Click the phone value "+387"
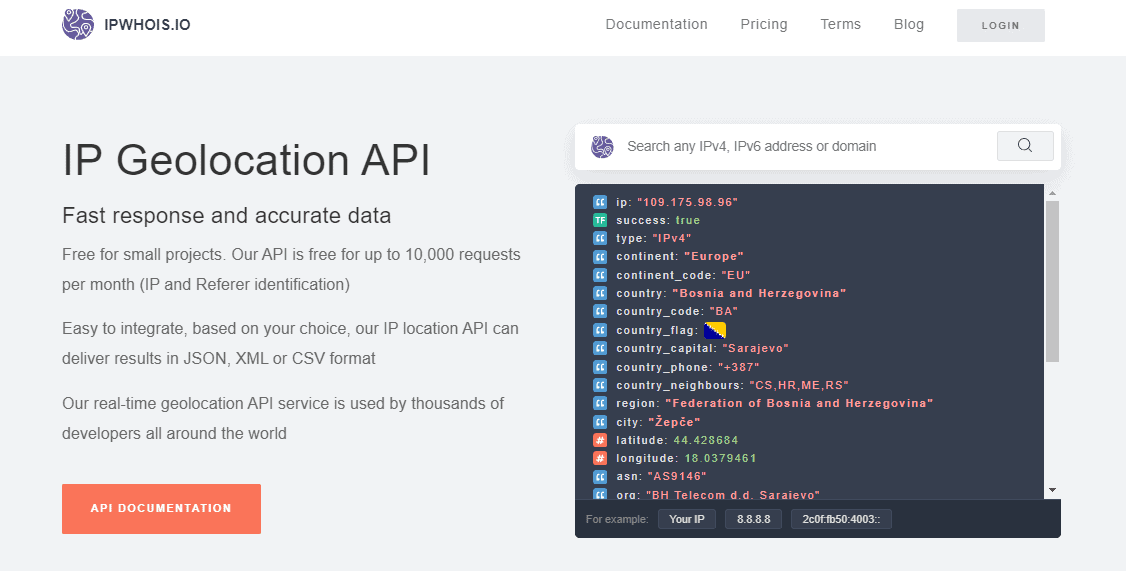 738,367
